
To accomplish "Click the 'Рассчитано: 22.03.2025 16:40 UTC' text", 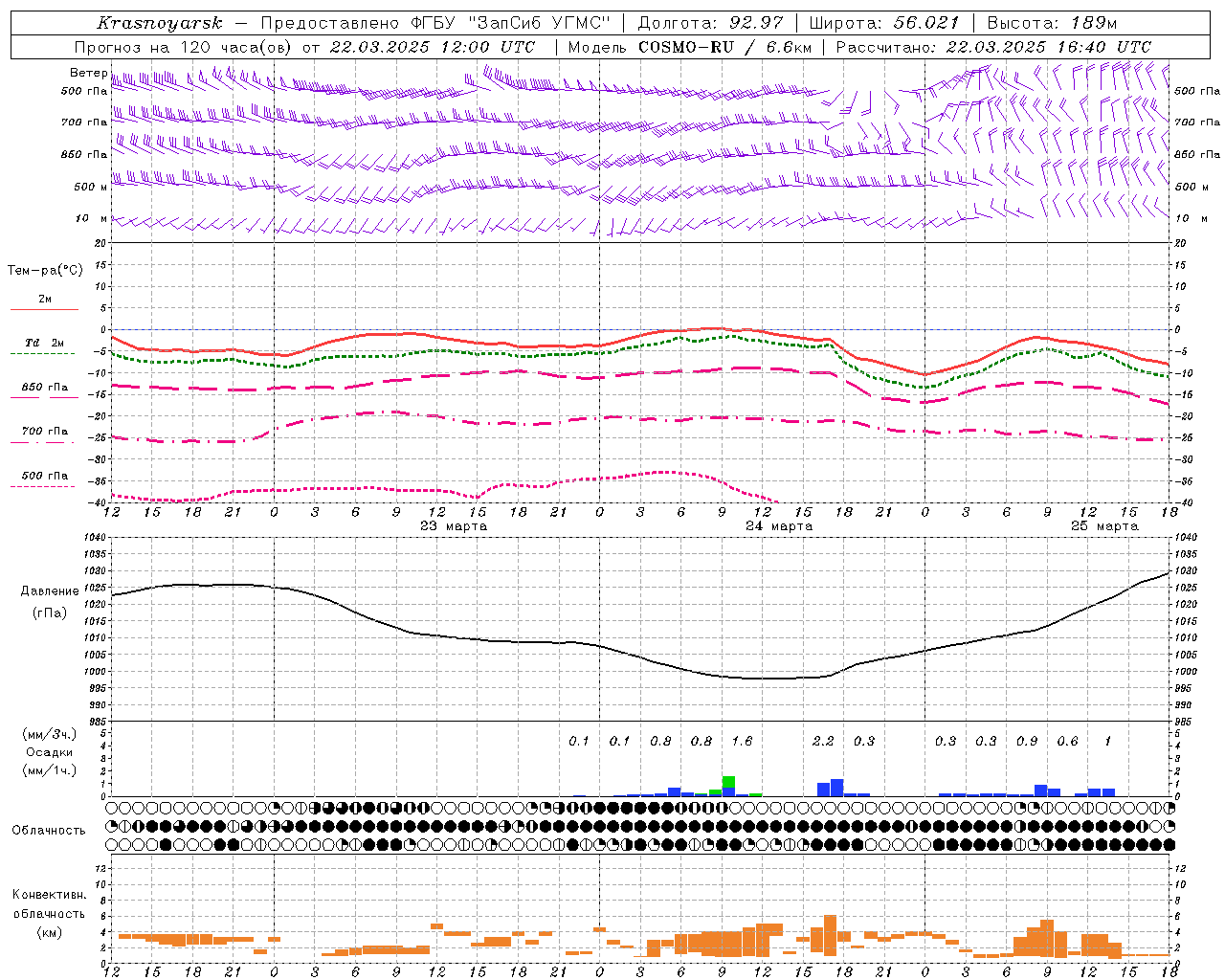I will [x=993, y=47].
